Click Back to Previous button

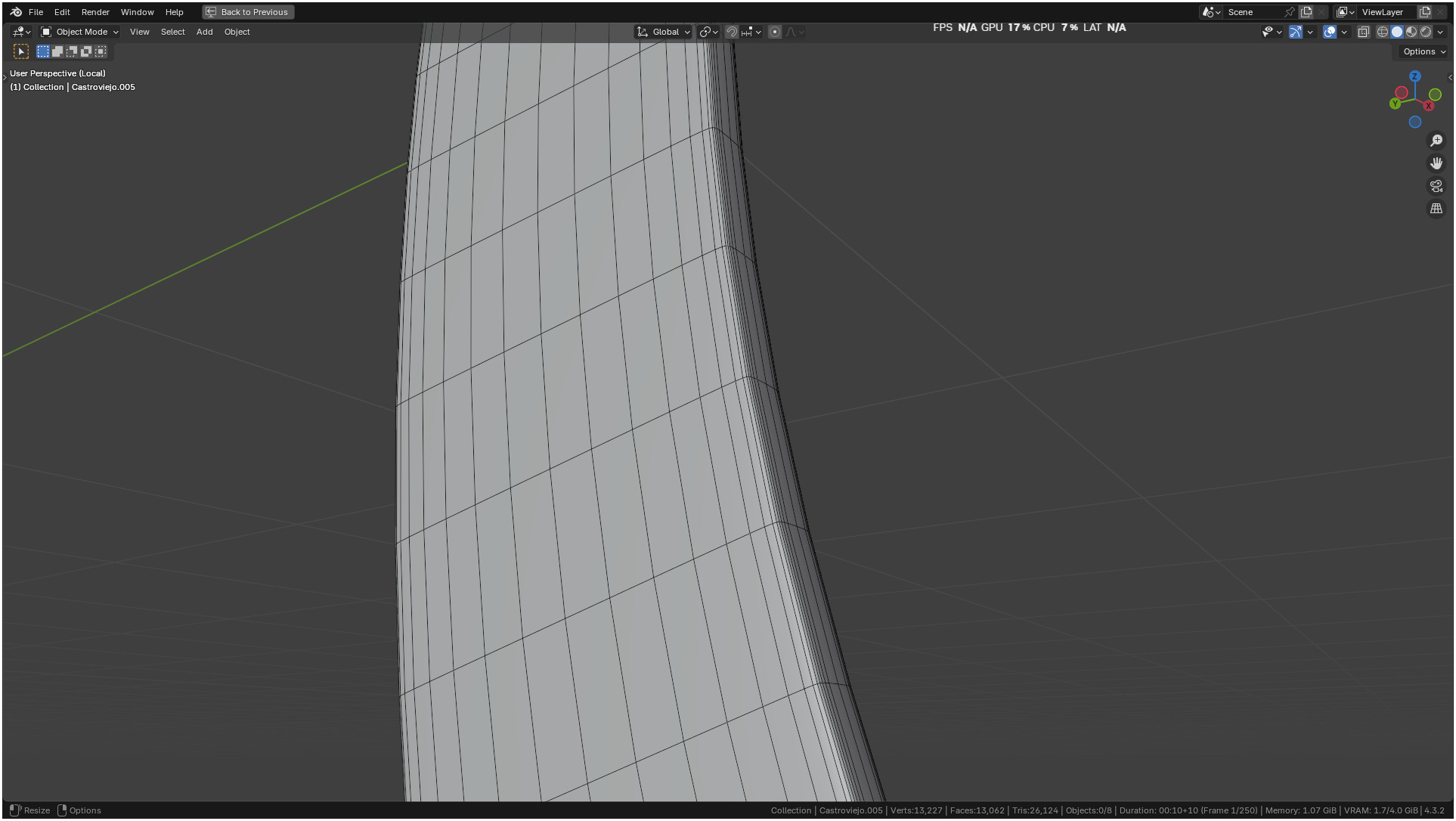(x=248, y=12)
